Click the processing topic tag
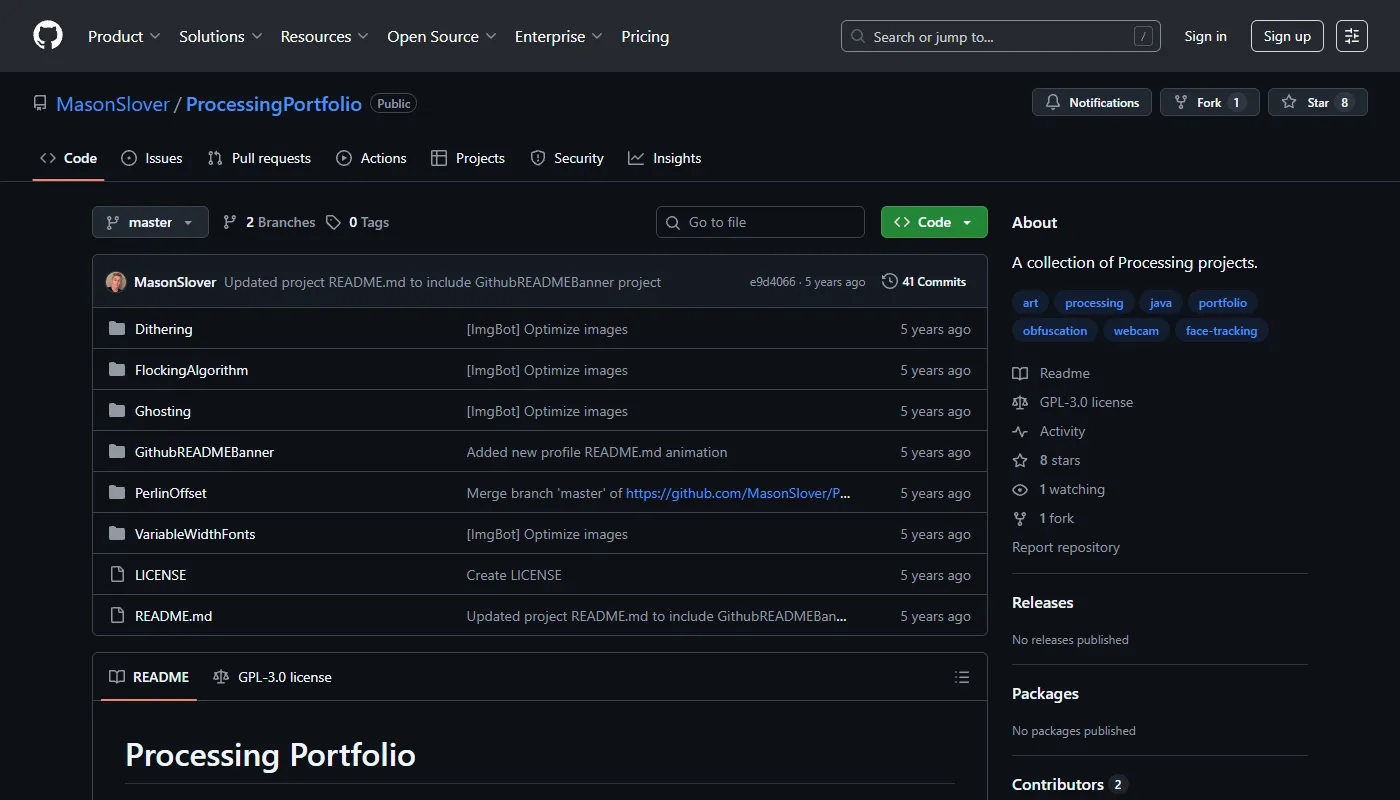This screenshot has width=1400, height=800. 1094,303
